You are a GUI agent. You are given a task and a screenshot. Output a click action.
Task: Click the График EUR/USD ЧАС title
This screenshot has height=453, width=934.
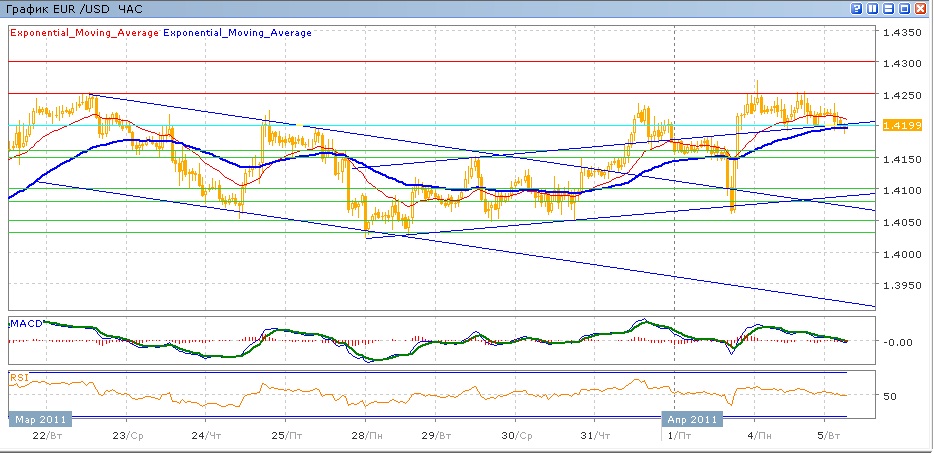[x=71, y=8]
